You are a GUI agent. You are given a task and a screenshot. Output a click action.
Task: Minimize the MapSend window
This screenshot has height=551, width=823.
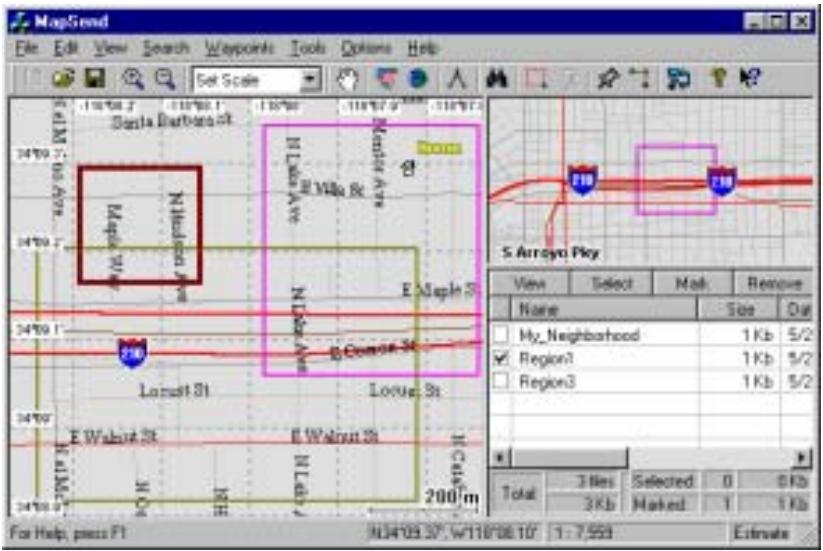click(754, 22)
